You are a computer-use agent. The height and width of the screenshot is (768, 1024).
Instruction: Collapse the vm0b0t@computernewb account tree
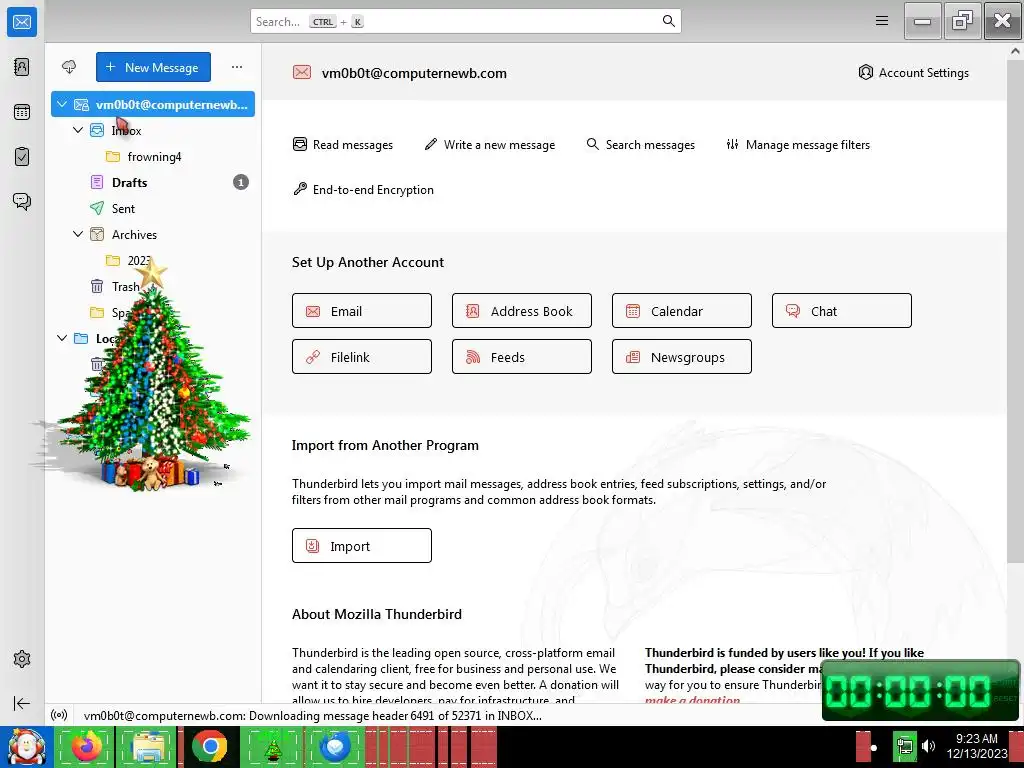62,104
